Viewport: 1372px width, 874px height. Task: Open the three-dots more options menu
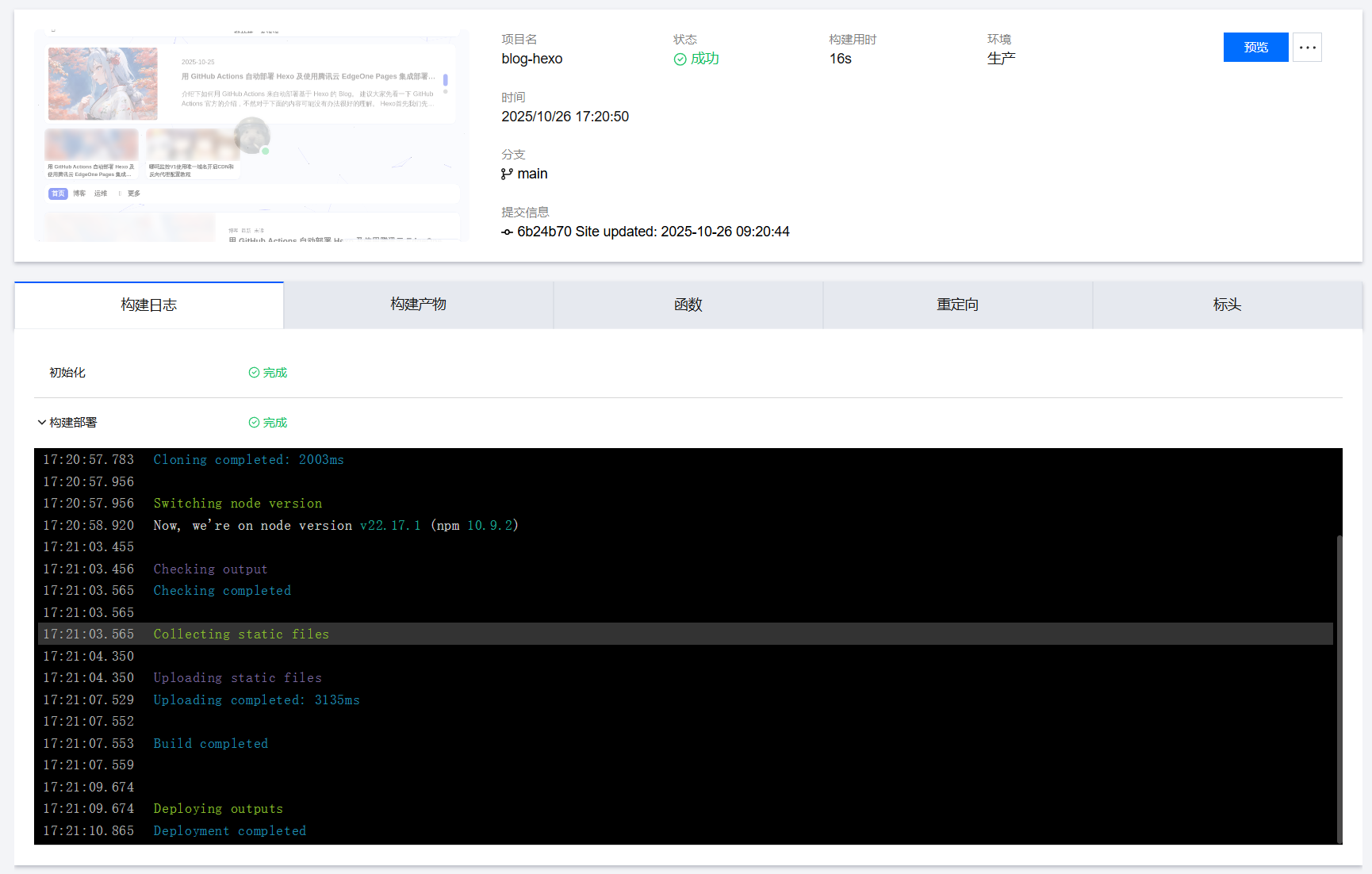tap(1307, 48)
